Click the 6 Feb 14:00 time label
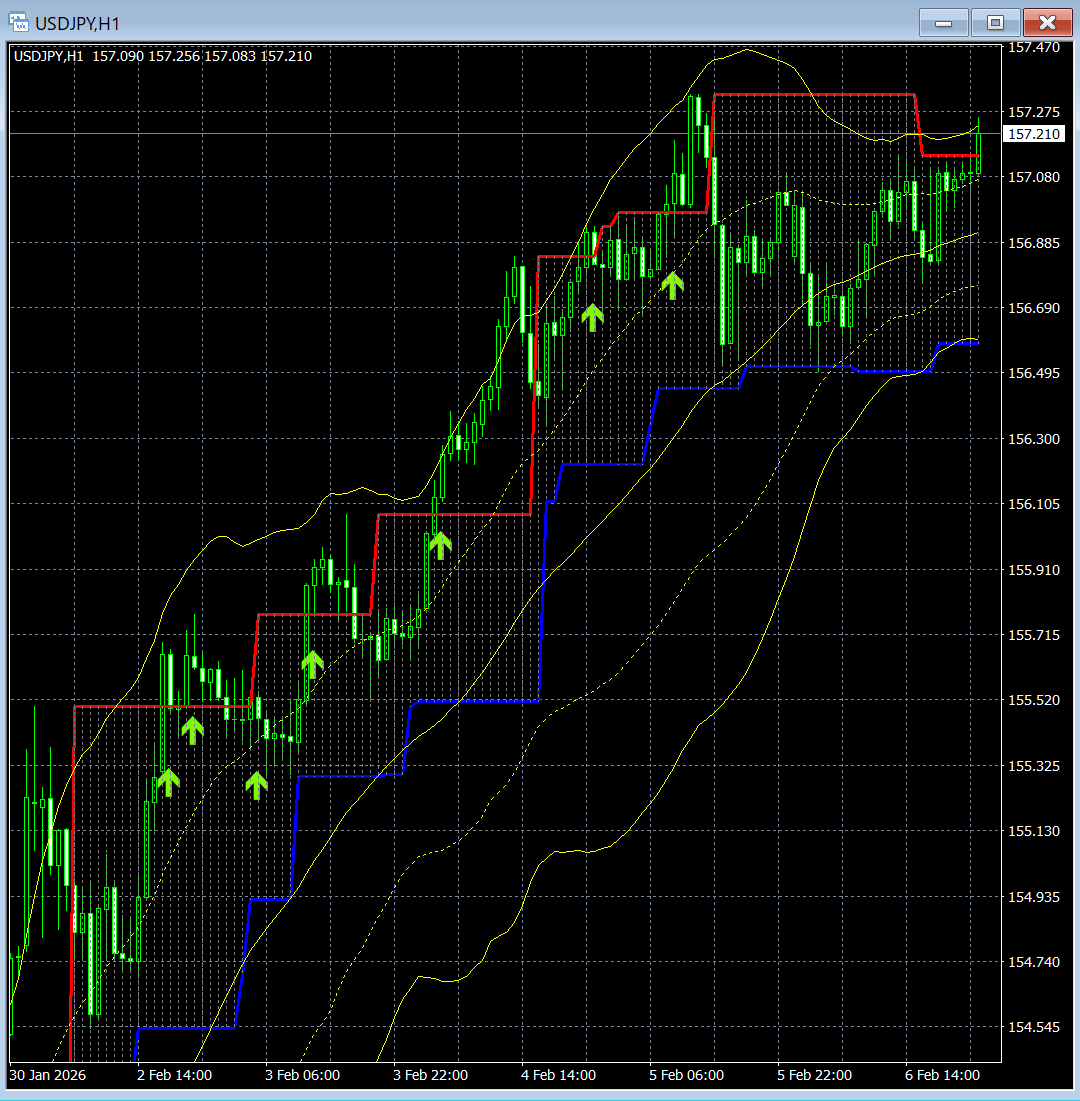The height and width of the screenshot is (1101, 1080). [942, 1075]
